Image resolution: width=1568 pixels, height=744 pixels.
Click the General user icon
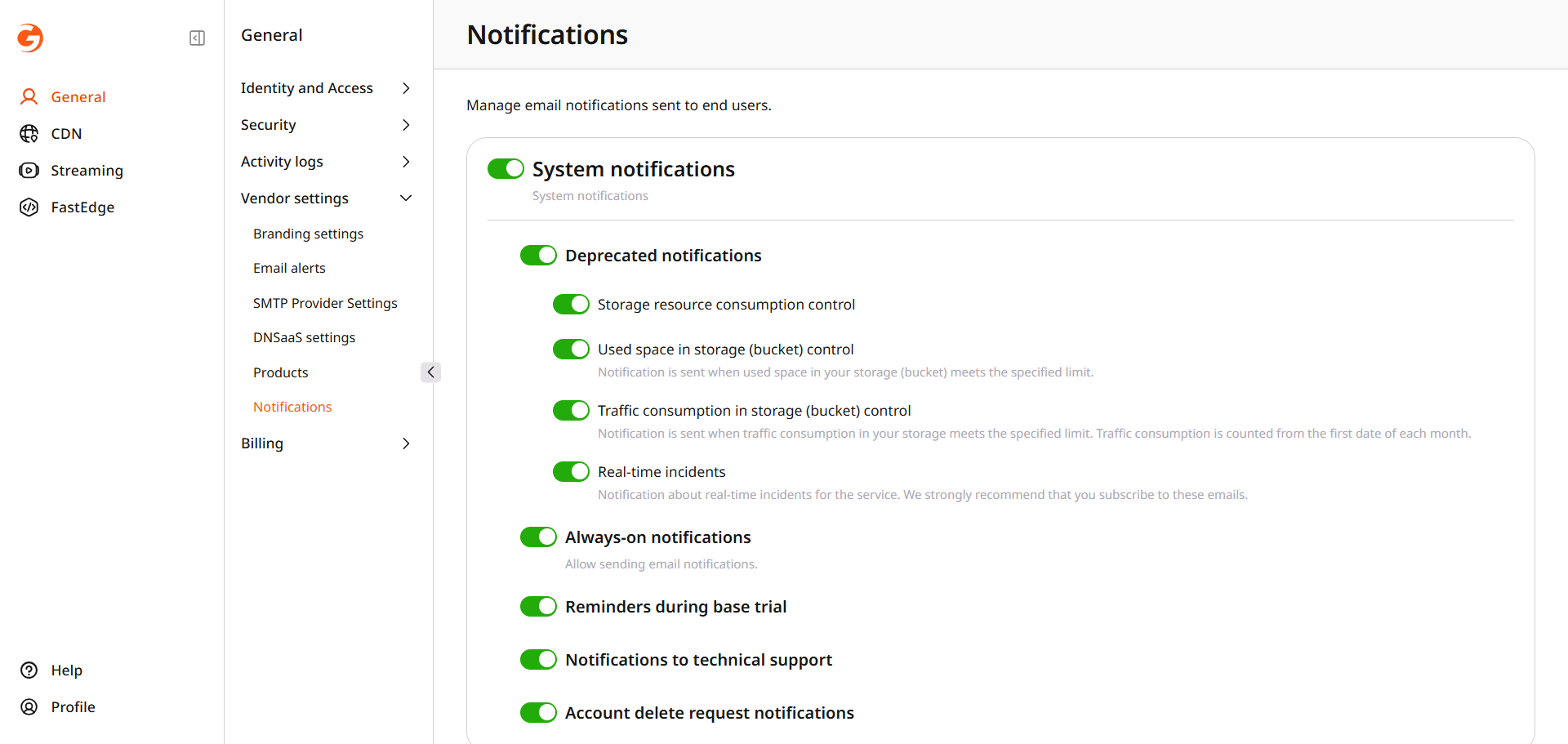click(x=29, y=97)
